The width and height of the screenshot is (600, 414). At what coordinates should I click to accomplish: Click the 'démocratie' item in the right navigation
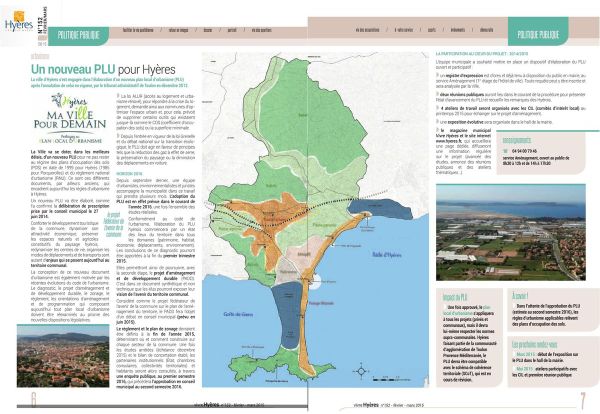(x=487, y=30)
